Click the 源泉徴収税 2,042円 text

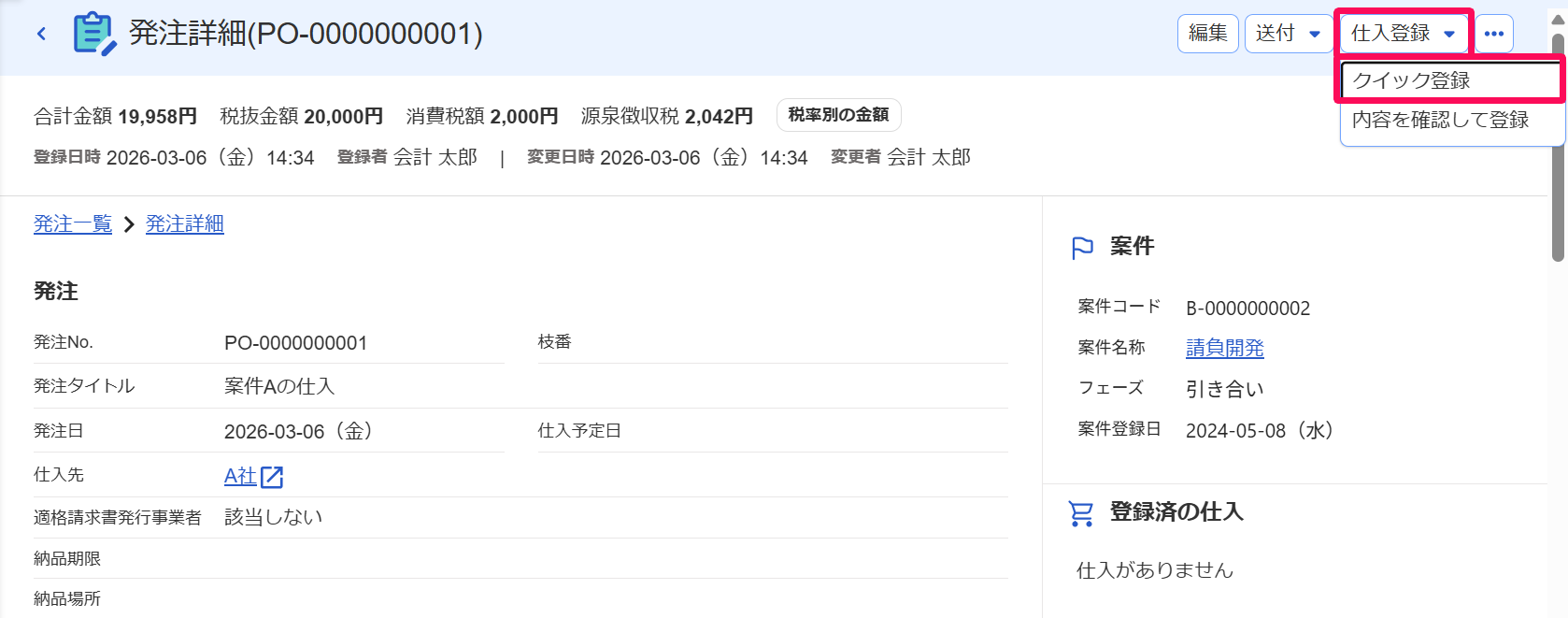(667, 116)
